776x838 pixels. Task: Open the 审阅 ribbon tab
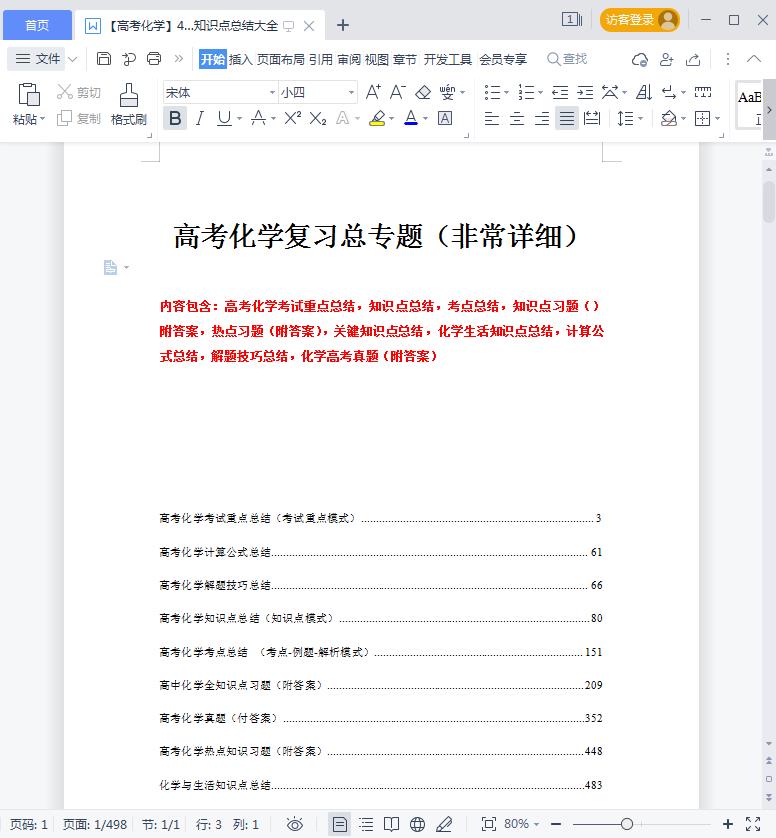[x=348, y=59]
